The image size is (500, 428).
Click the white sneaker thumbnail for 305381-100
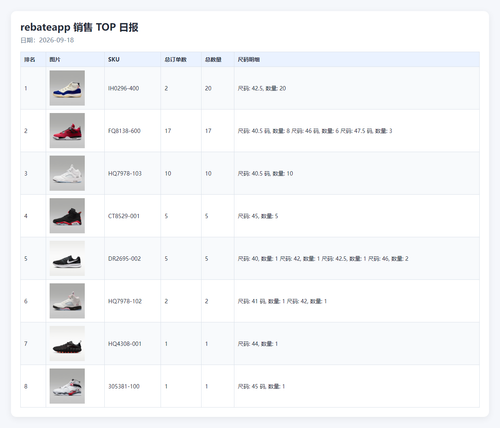[x=67, y=386]
